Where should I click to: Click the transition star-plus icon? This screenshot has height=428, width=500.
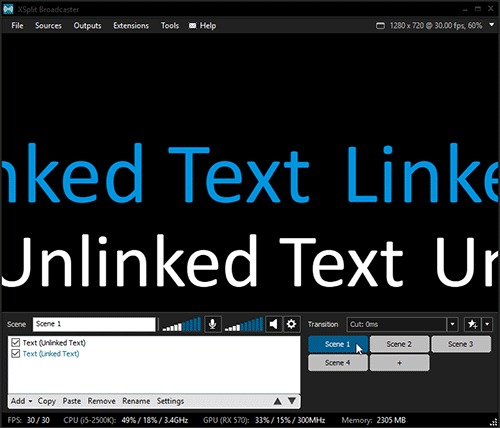coord(473,324)
